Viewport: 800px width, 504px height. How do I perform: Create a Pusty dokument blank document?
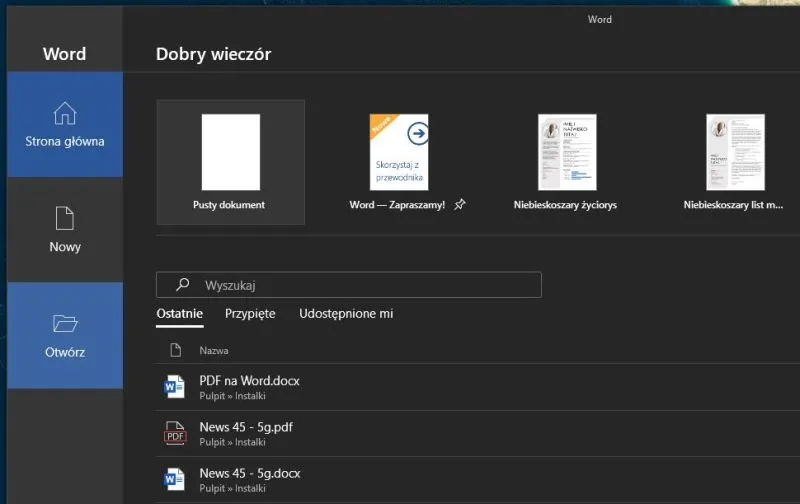coord(231,162)
